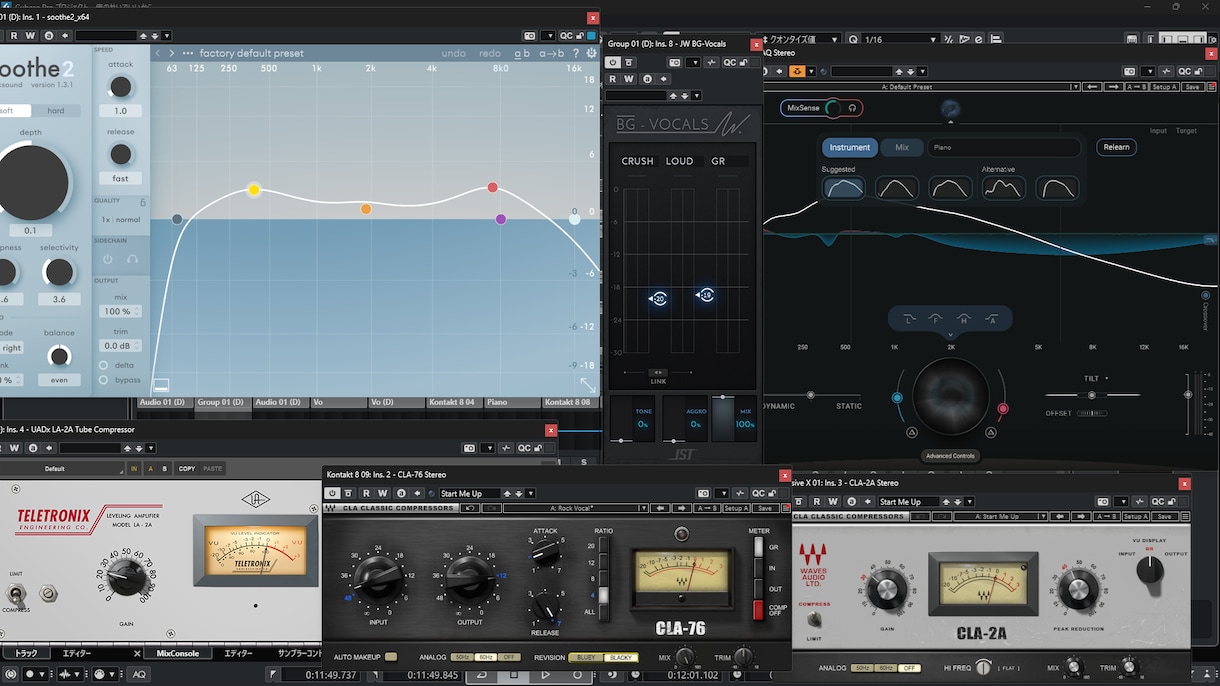This screenshot has height=686, width=1220.
Task: Open Advanced Controls
Action: click(x=950, y=456)
